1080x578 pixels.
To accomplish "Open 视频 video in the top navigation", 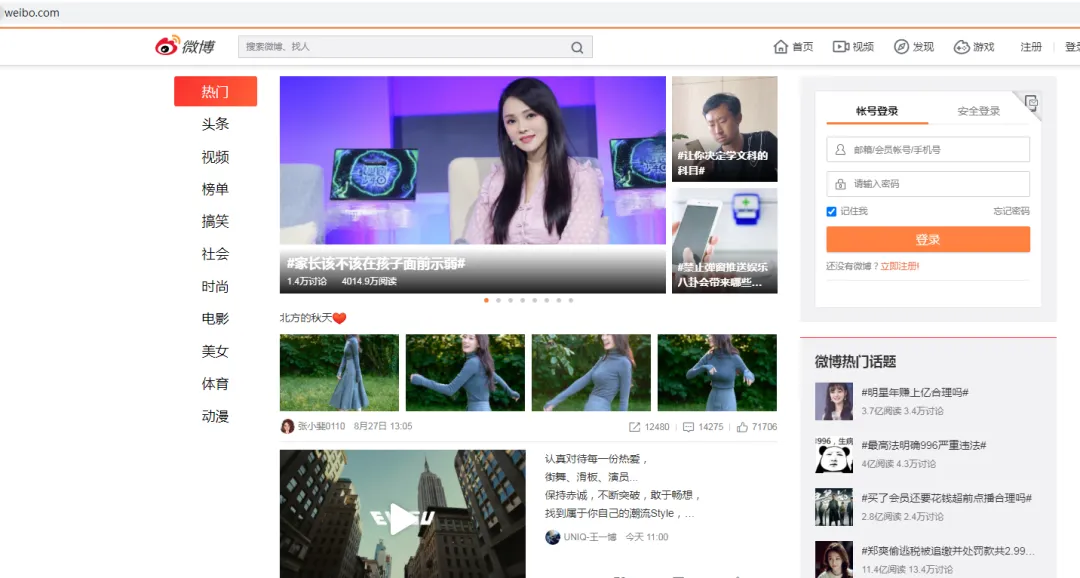I will pos(853,47).
